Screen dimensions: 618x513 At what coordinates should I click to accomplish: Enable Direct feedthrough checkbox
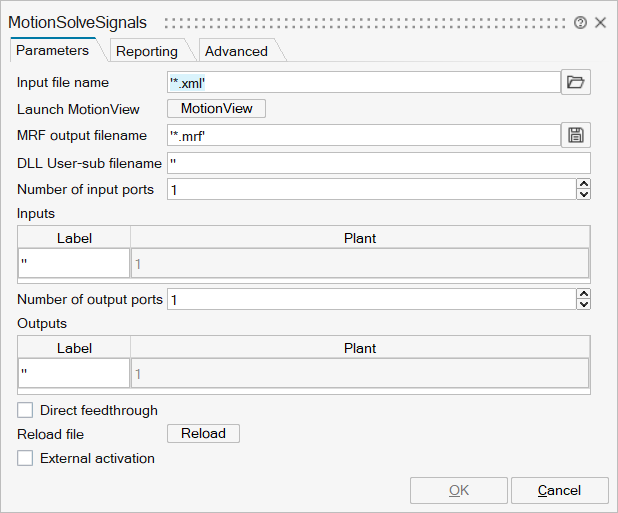(26, 410)
